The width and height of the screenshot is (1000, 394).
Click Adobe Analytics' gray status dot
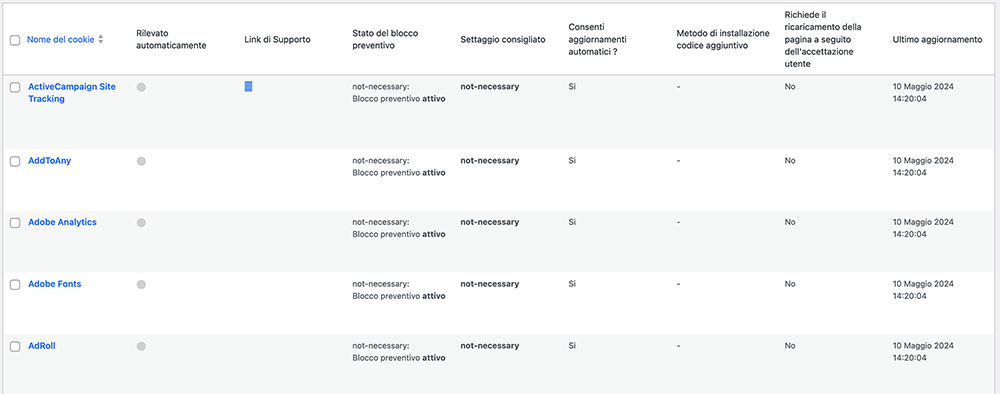pos(141,223)
